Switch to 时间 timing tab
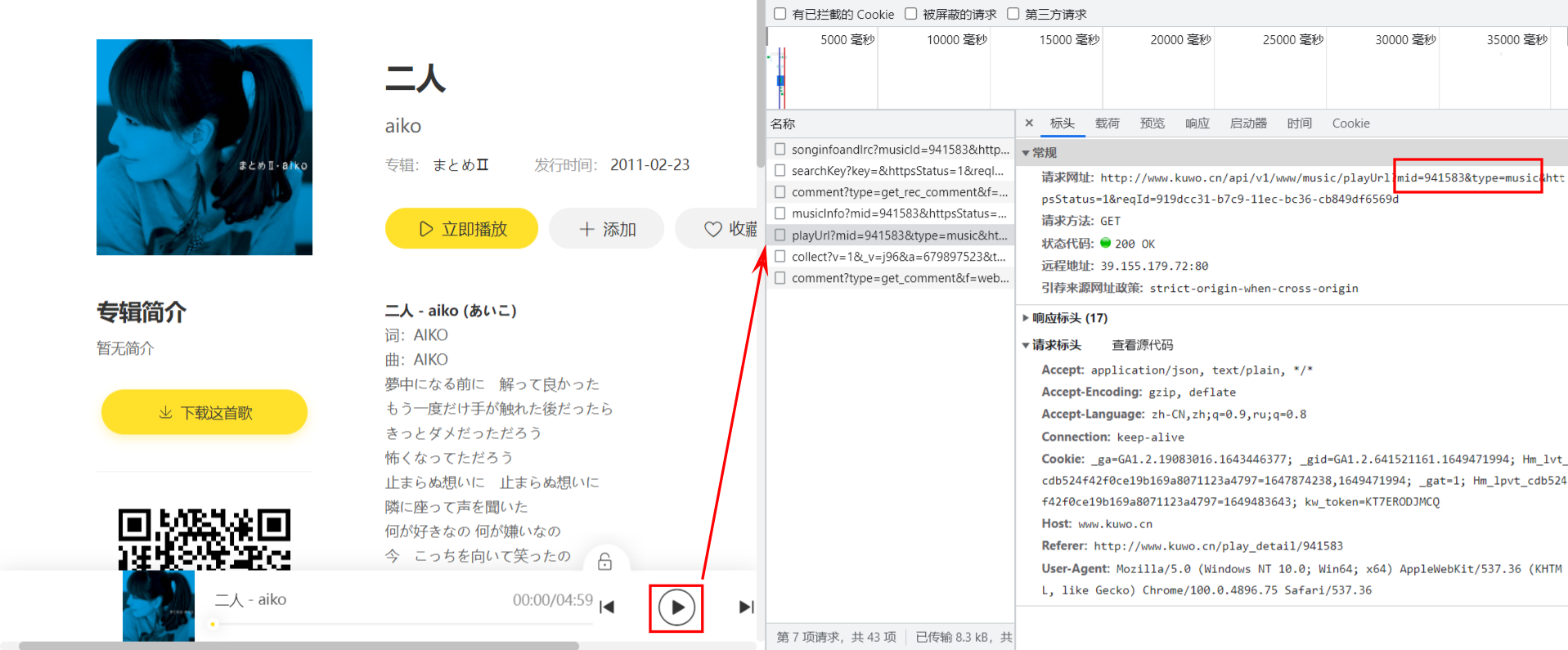The height and width of the screenshot is (650, 1568). coord(1300,123)
